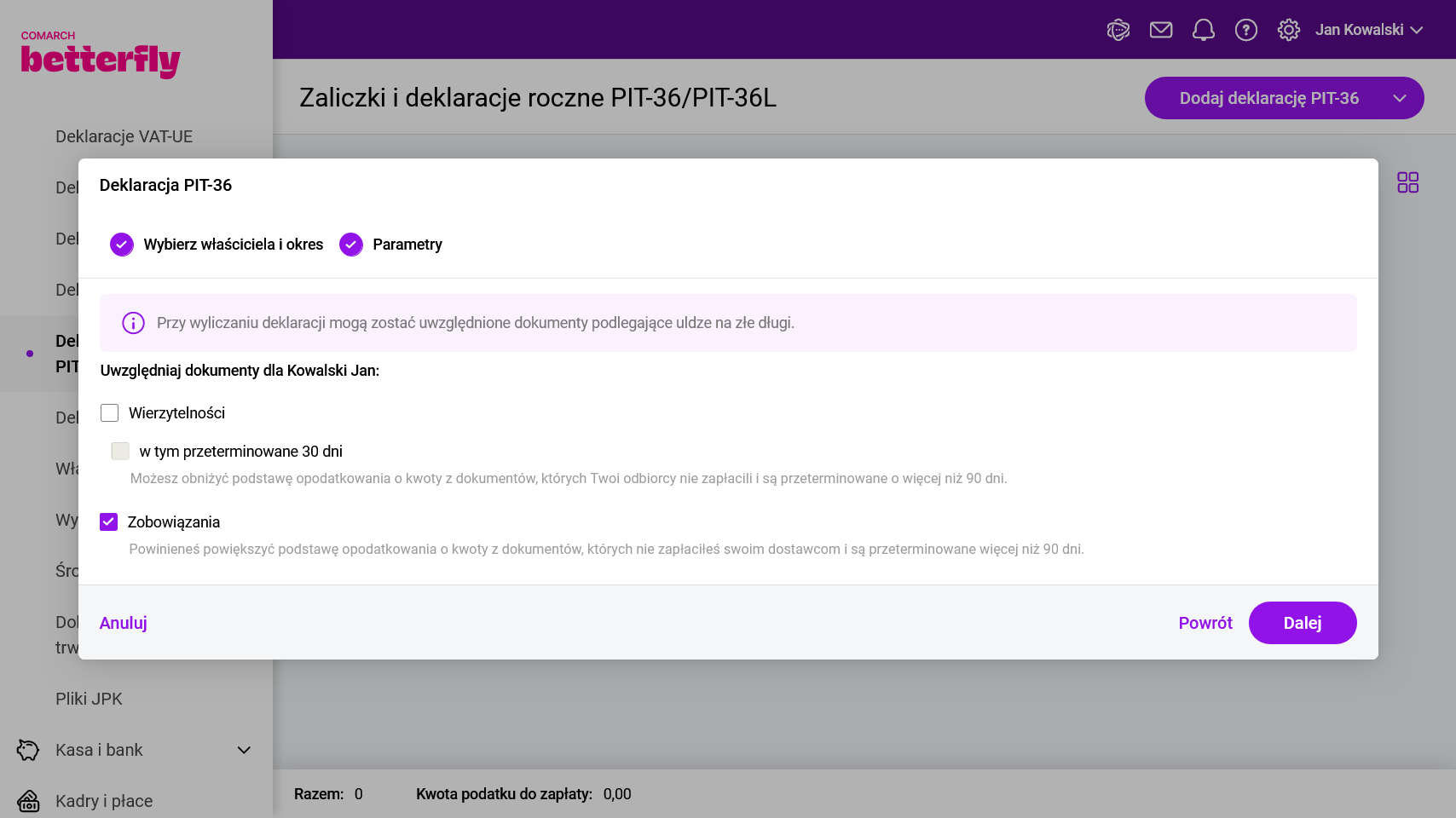Click the Kadry i płace icon
This screenshot has height=818, width=1456.
tap(28, 801)
